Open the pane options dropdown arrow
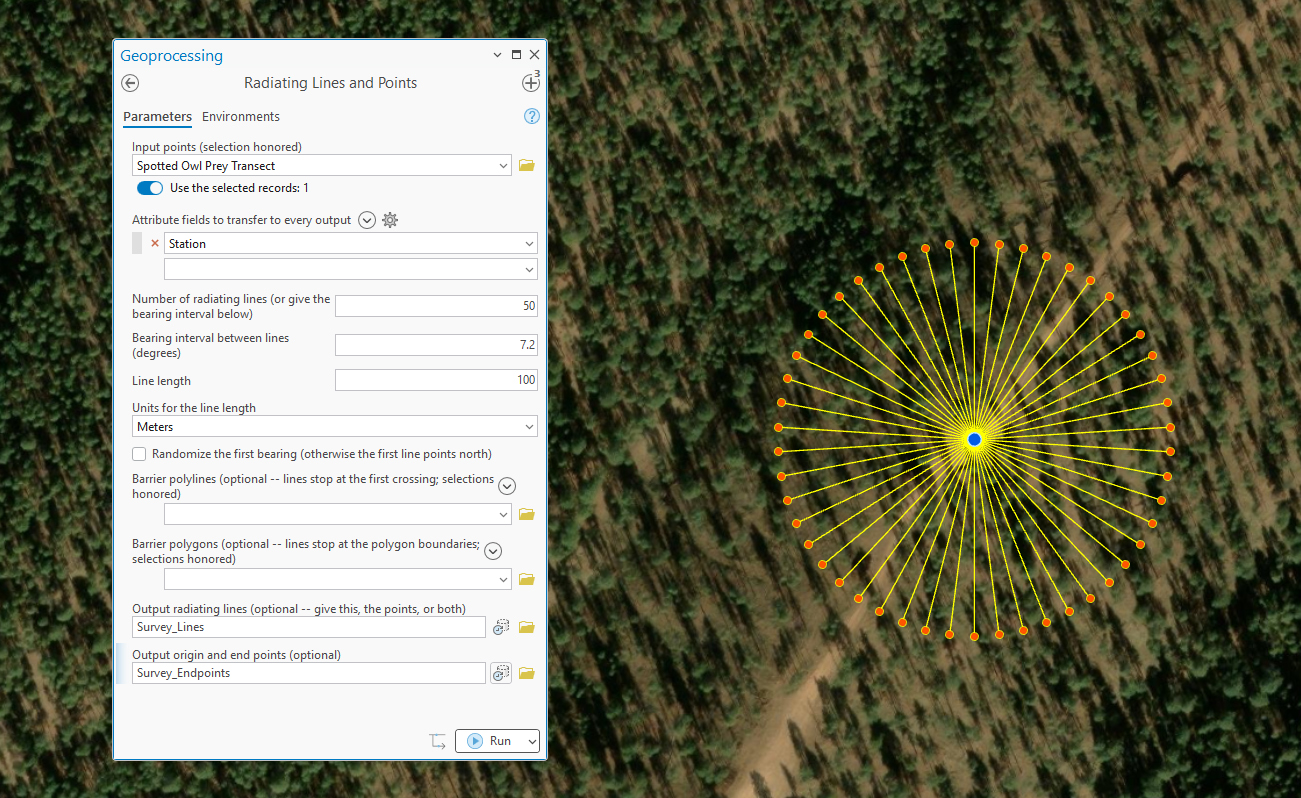Screen dimensions: 1301x798 tap(498, 55)
